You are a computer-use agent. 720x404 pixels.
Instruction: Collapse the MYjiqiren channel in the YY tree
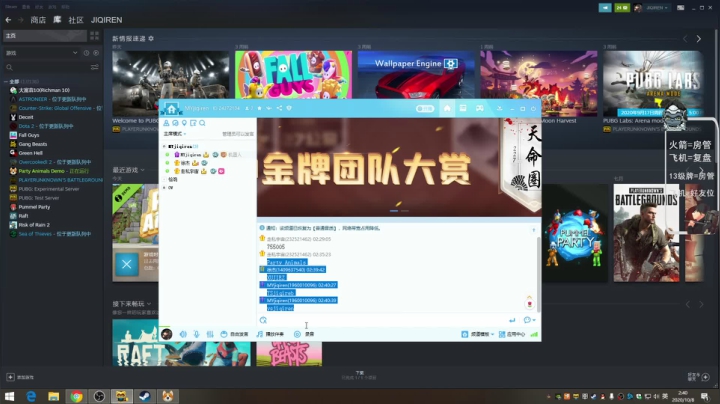click(164, 146)
